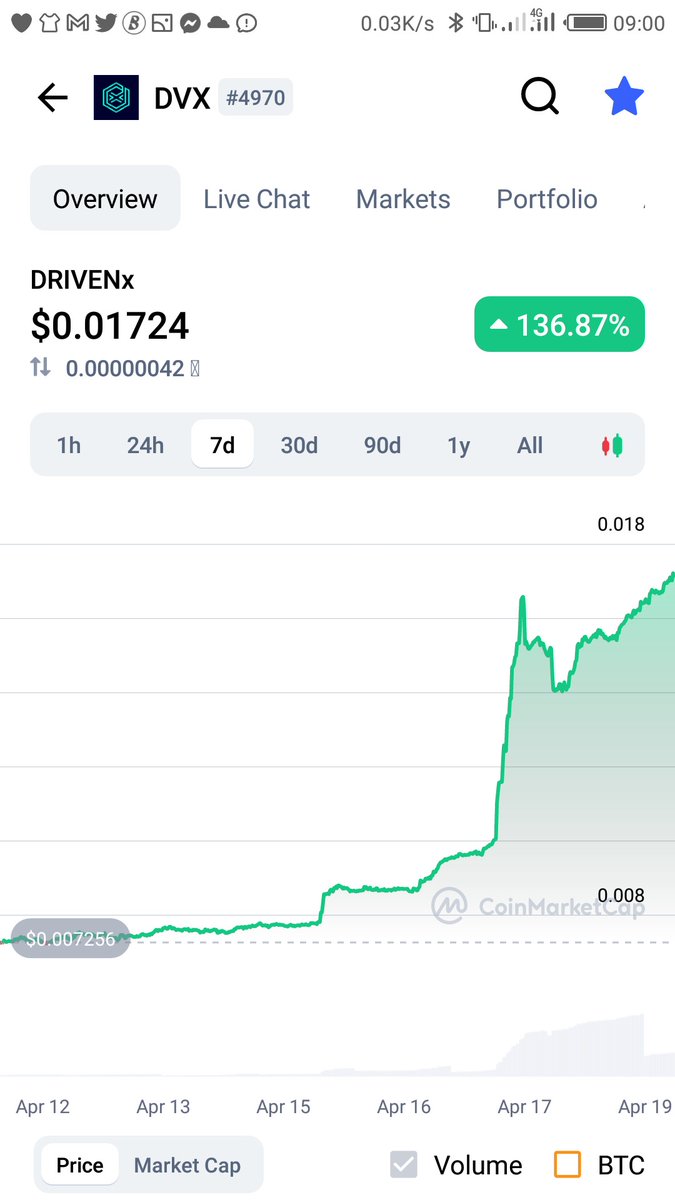Tap the DVX coin logo
Viewport: 675px width, 1200px height.
[x=116, y=97]
